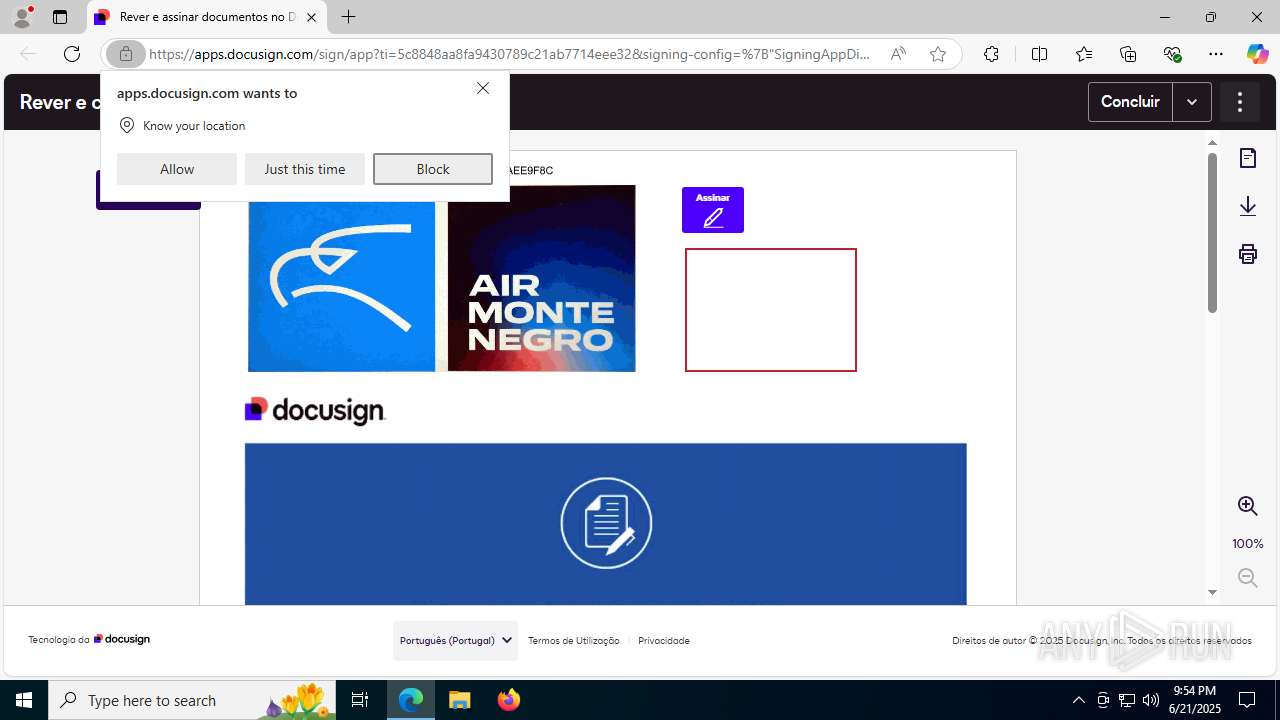Open the document pages panel icon
Screen dimensions: 1280x720
coord(1248,158)
